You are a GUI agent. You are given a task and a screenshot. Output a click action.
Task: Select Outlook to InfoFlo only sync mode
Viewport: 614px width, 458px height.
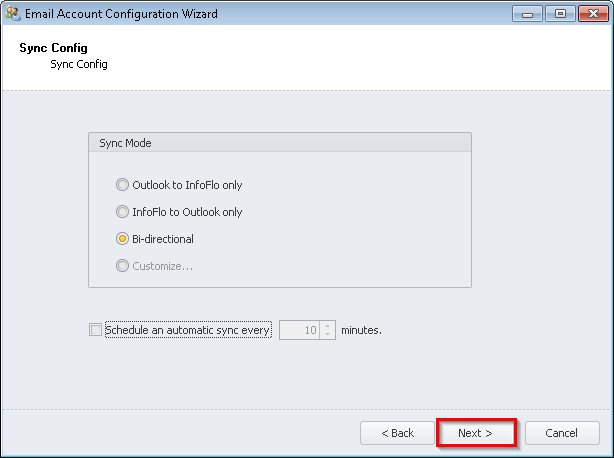(x=123, y=185)
